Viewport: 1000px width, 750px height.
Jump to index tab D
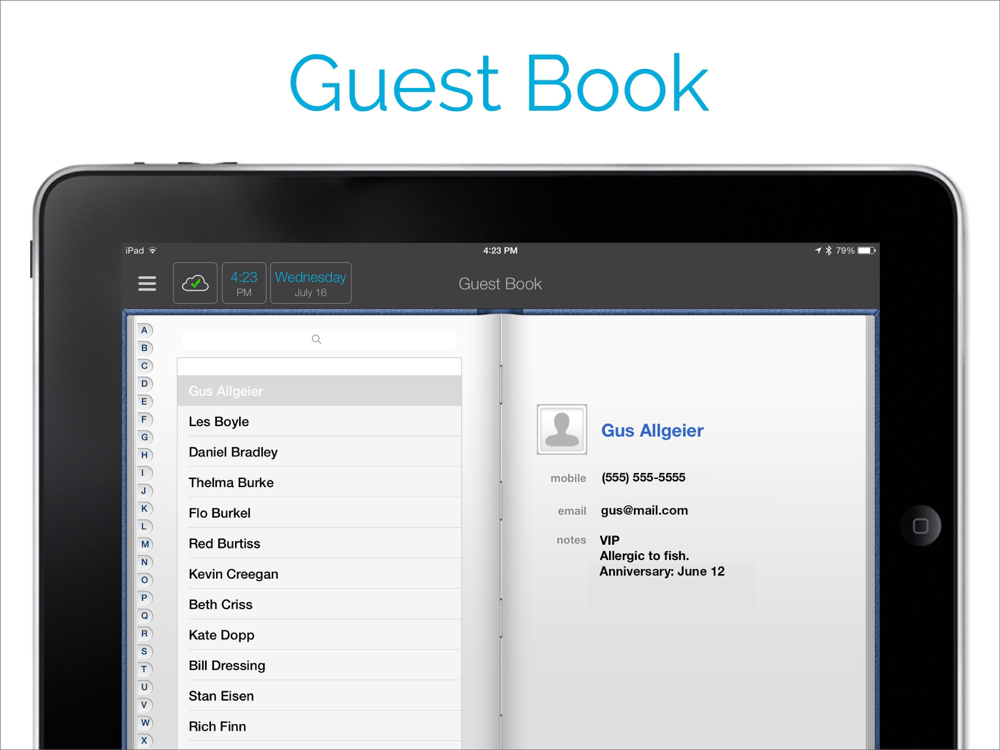coord(145,383)
